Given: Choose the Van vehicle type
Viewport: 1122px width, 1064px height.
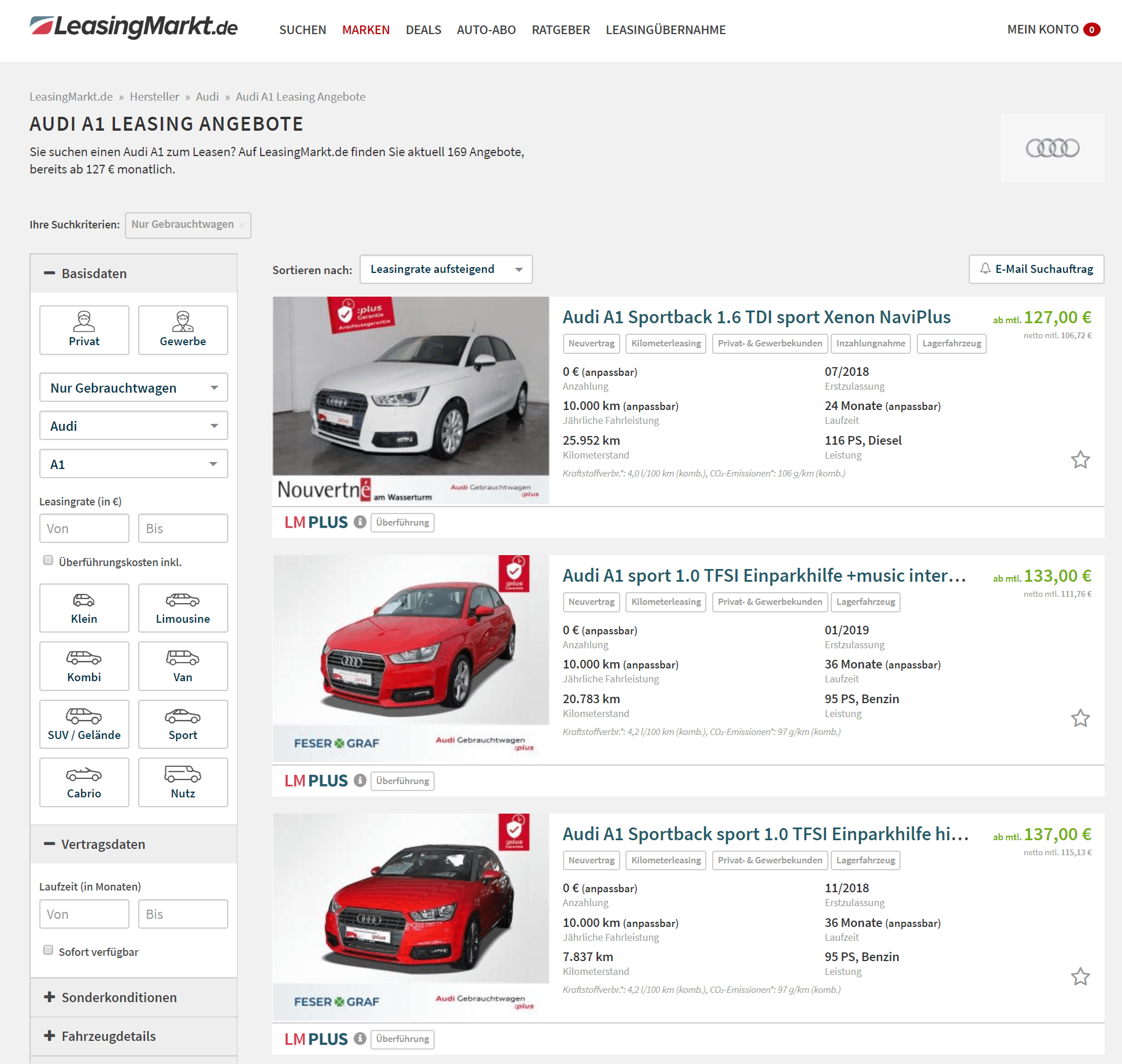Looking at the screenshot, I should 183,666.
